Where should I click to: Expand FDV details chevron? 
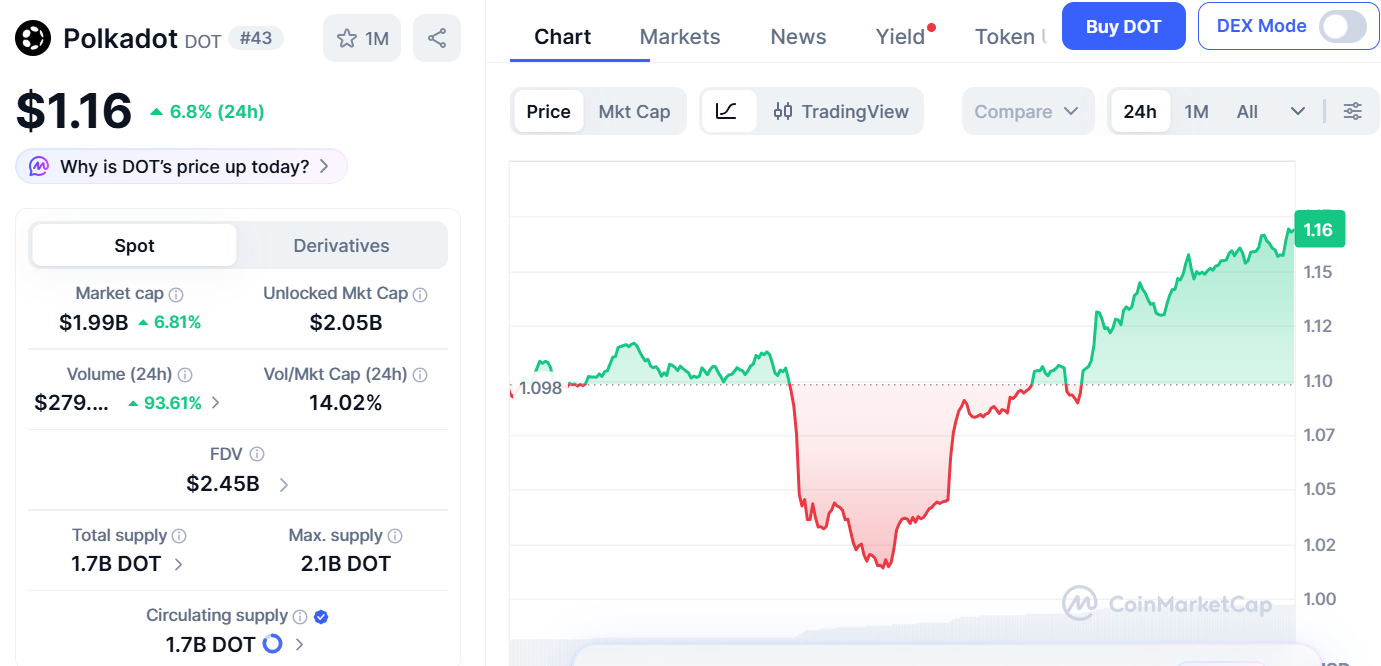(x=284, y=484)
